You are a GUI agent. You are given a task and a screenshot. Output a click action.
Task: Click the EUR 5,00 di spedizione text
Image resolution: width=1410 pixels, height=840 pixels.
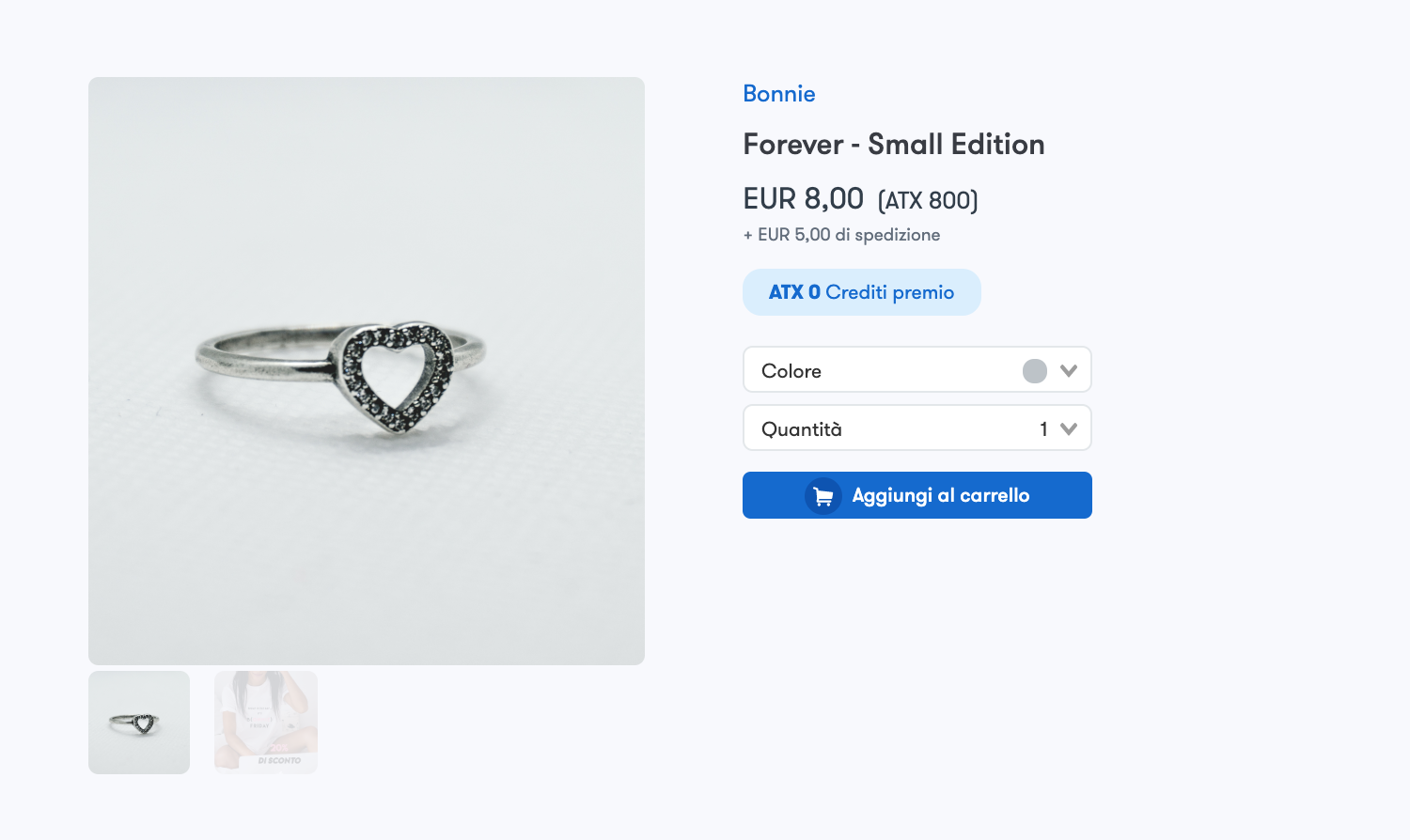(841, 235)
